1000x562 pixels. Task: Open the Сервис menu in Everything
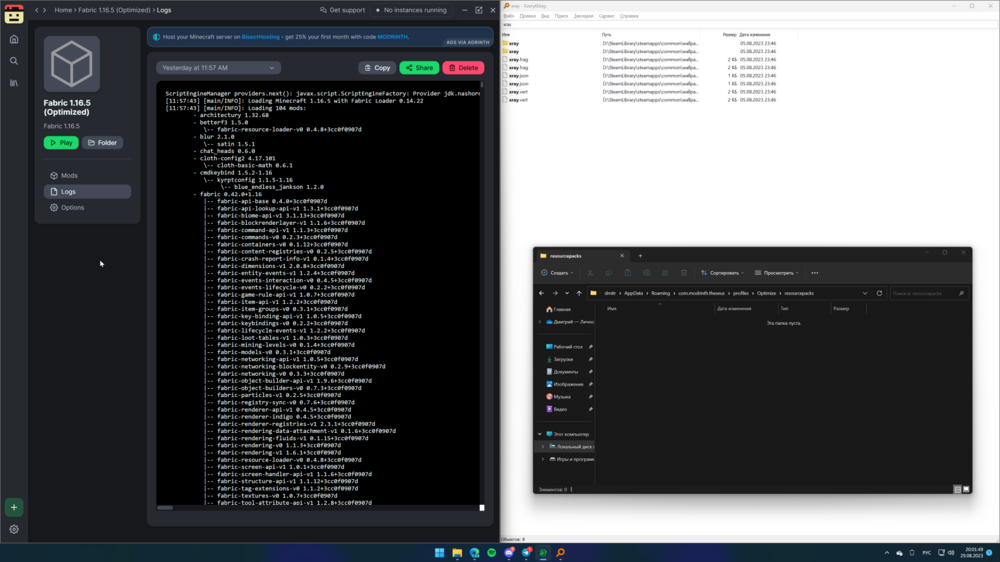[x=607, y=16]
